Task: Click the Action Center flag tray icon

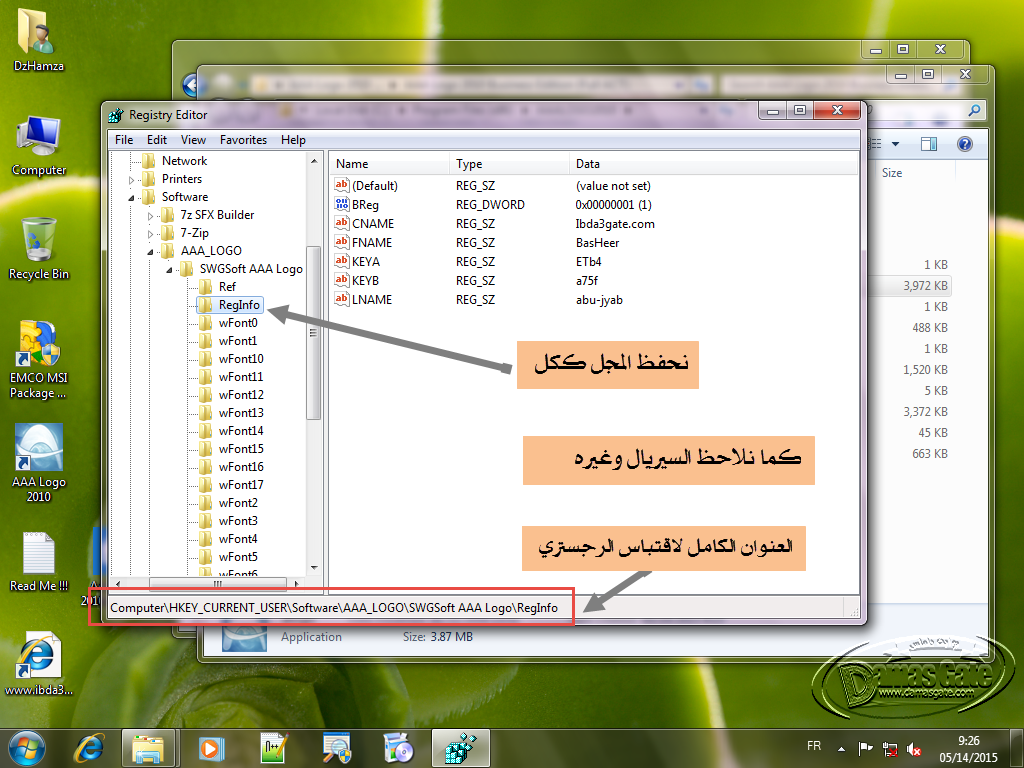Action: [865, 748]
